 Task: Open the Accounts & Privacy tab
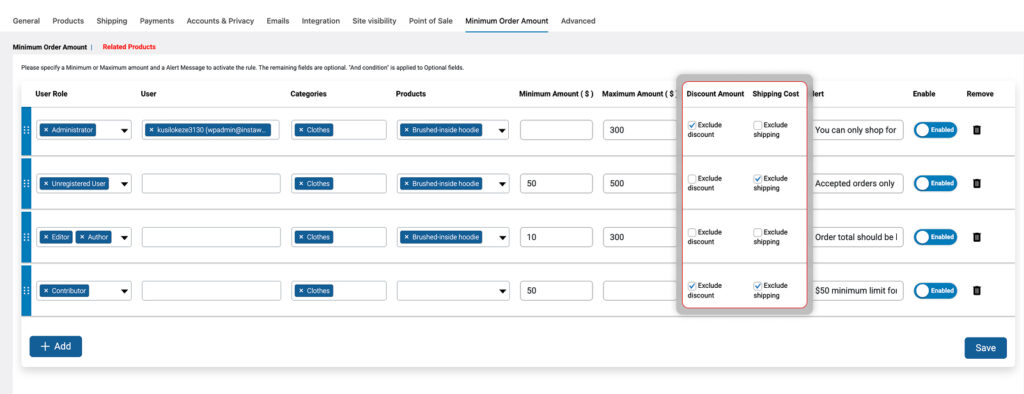point(220,21)
